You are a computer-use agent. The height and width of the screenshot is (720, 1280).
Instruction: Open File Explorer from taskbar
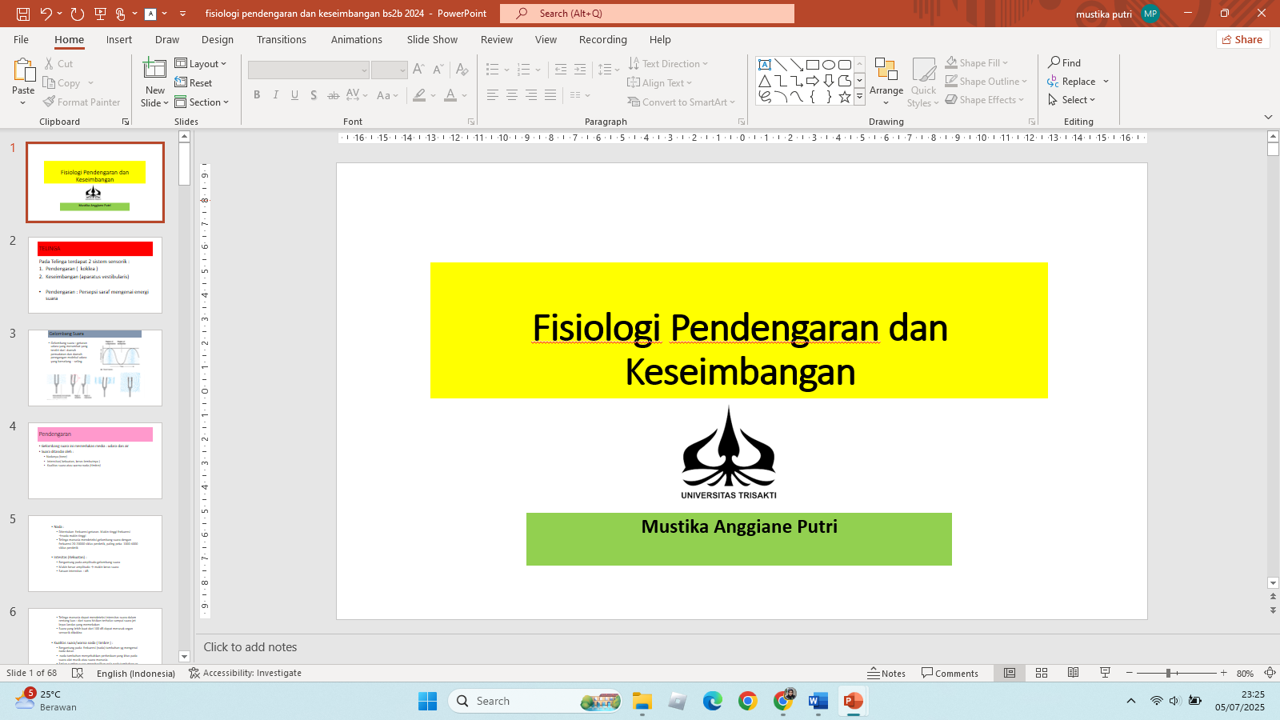642,701
